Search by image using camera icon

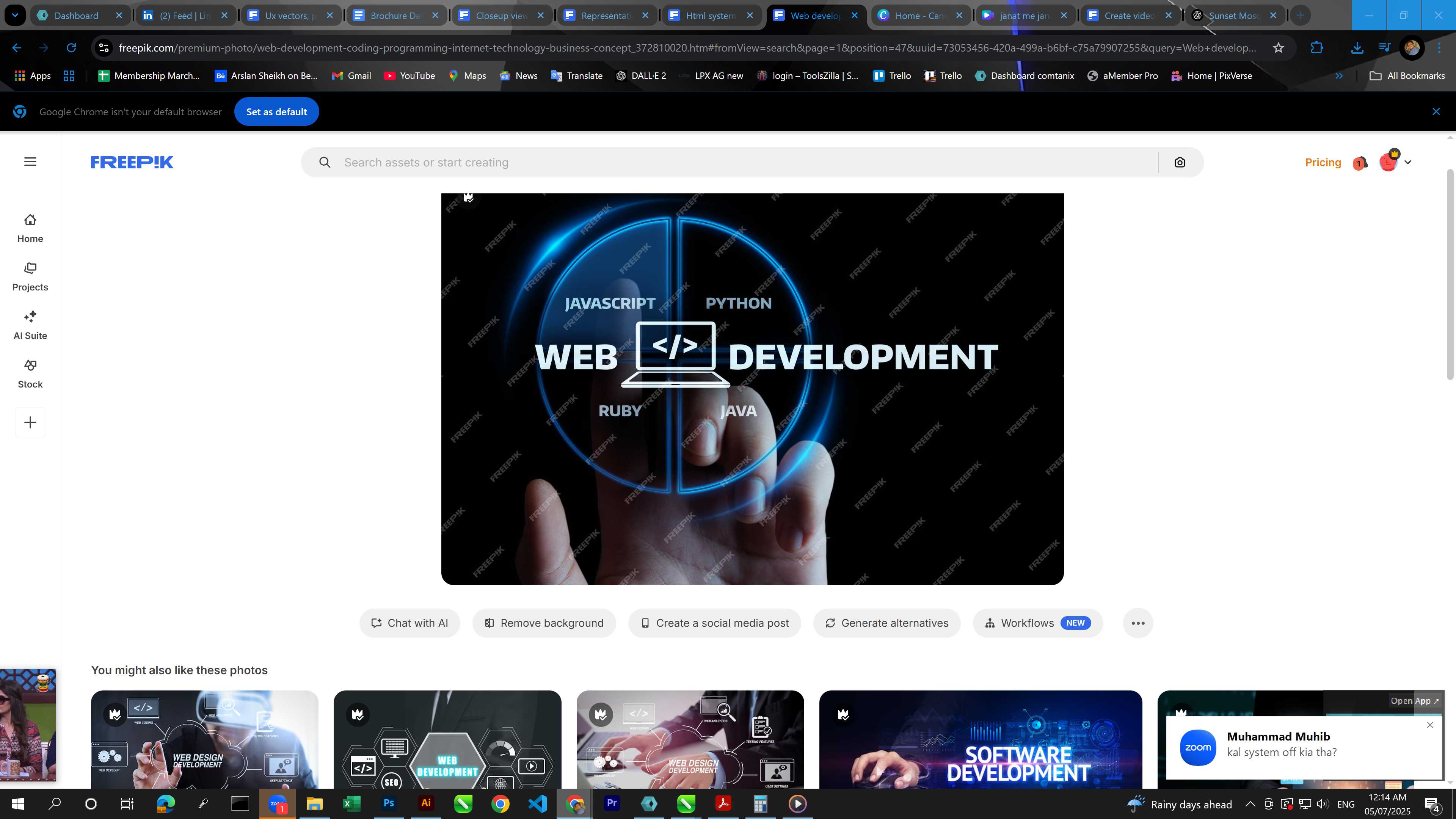point(1180,163)
